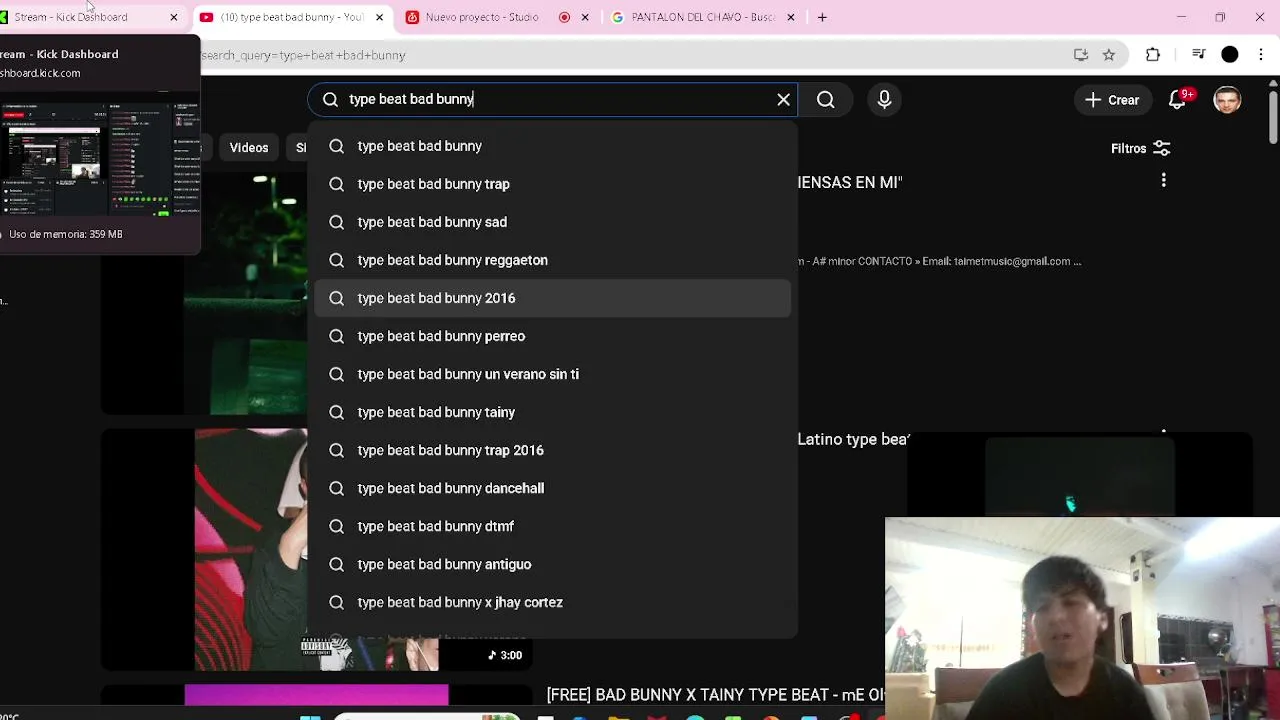Start voice search with microphone

[884, 99]
